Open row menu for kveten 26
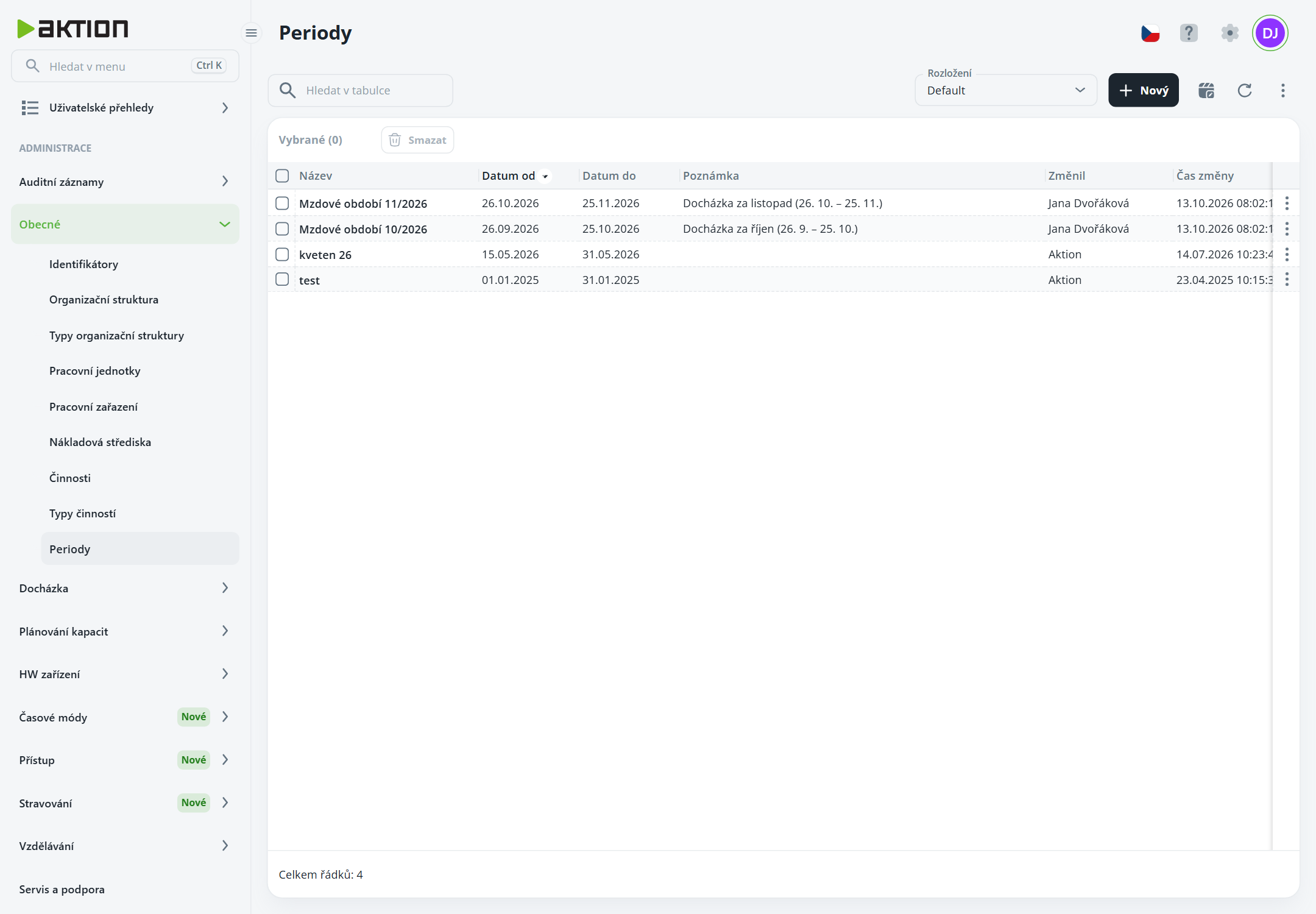Viewport: 1316px width, 914px height. pos(1287,254)
